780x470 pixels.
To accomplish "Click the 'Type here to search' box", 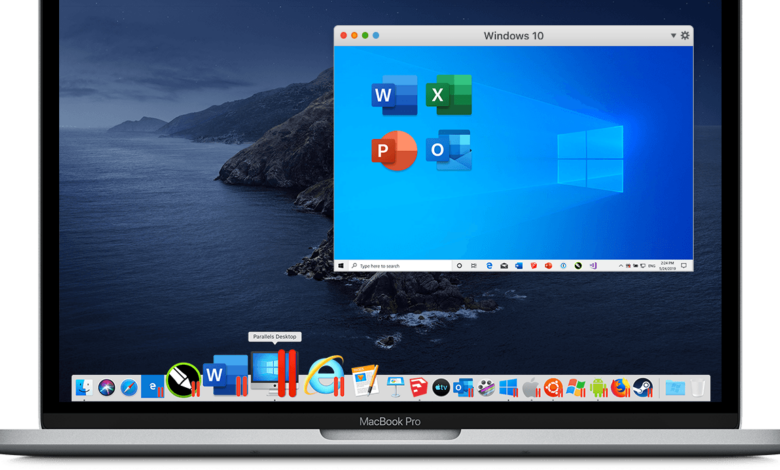I will click(398, 266).
